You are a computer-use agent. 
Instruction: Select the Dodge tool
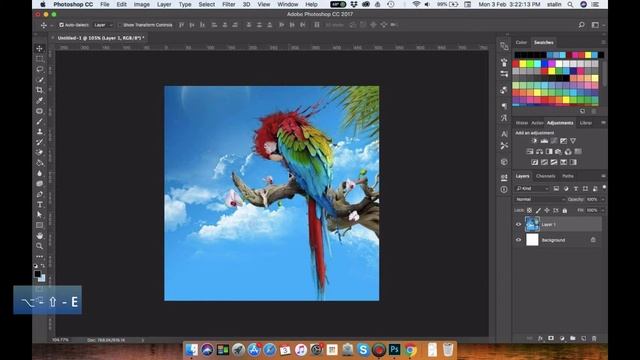click(x=40, y=184)
